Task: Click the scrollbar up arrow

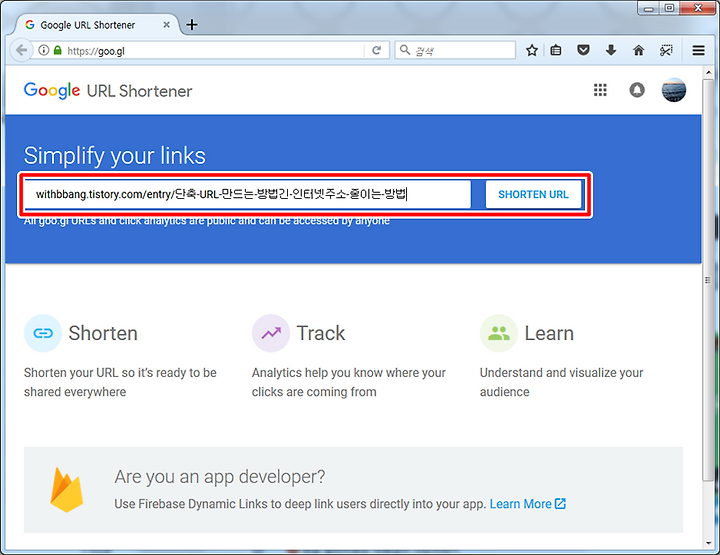Action: pos(708,73)
